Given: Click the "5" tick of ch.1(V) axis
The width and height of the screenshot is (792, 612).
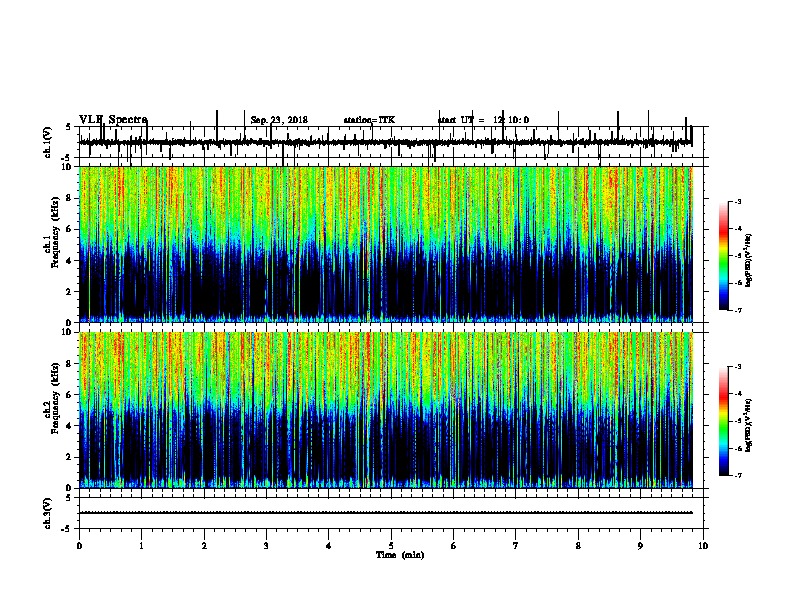Looking at the screenshot, I should [68, 127].
